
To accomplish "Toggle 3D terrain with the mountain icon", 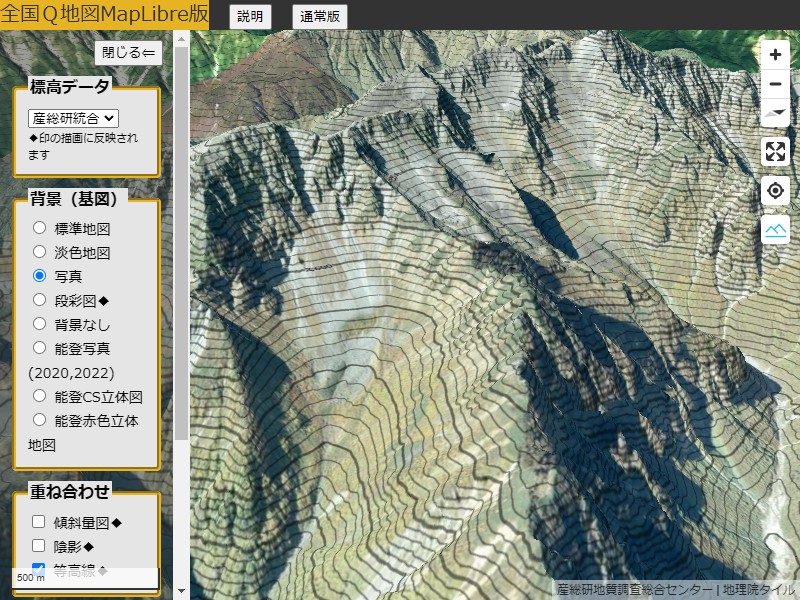I will 775,230.
